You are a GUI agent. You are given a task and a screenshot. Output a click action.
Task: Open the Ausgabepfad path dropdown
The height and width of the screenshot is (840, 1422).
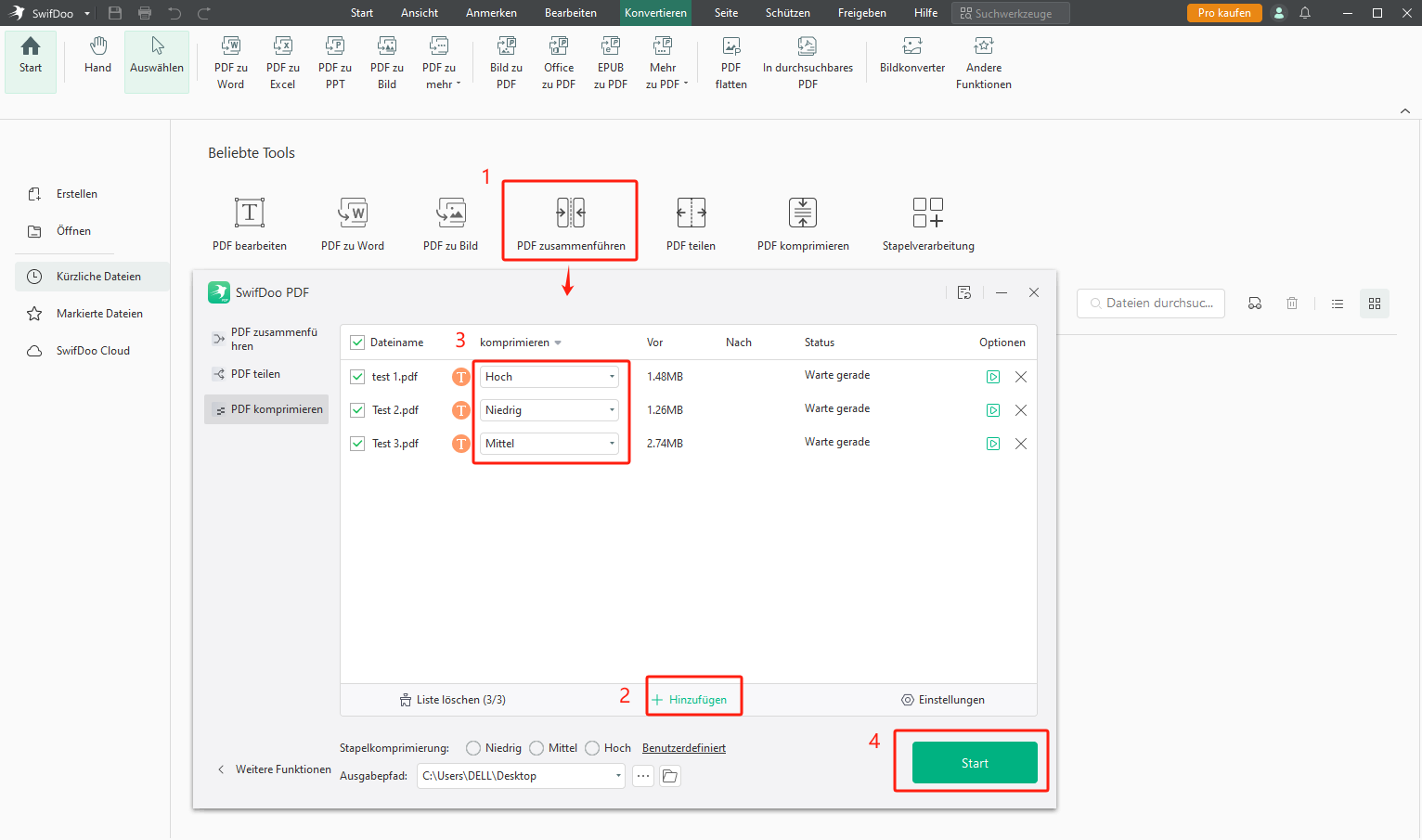(x=618, y=776)
